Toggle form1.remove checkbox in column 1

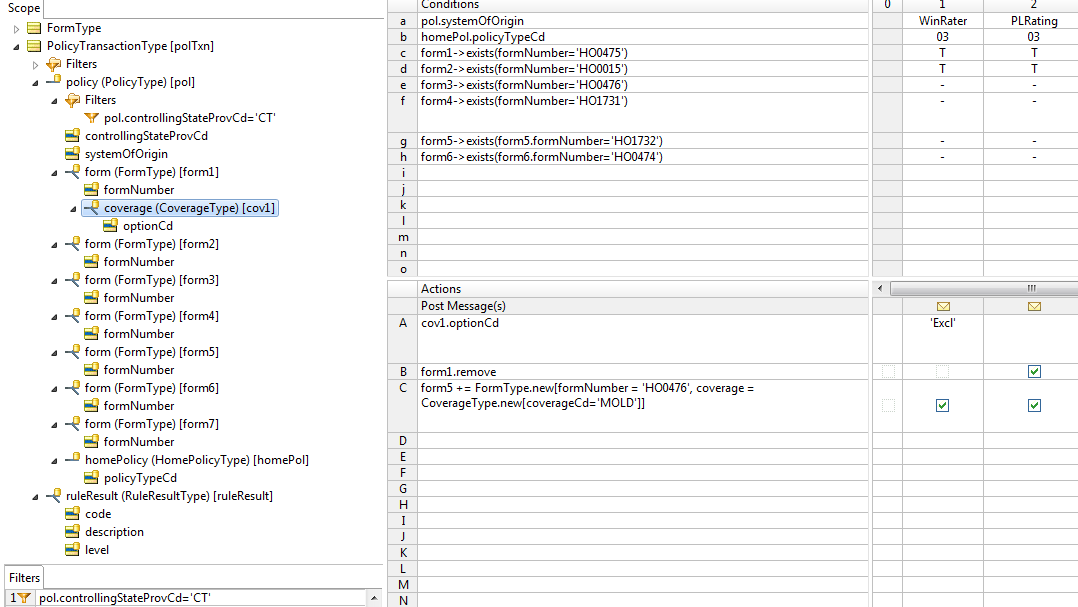pyautogui.click(x=943, y=372)
